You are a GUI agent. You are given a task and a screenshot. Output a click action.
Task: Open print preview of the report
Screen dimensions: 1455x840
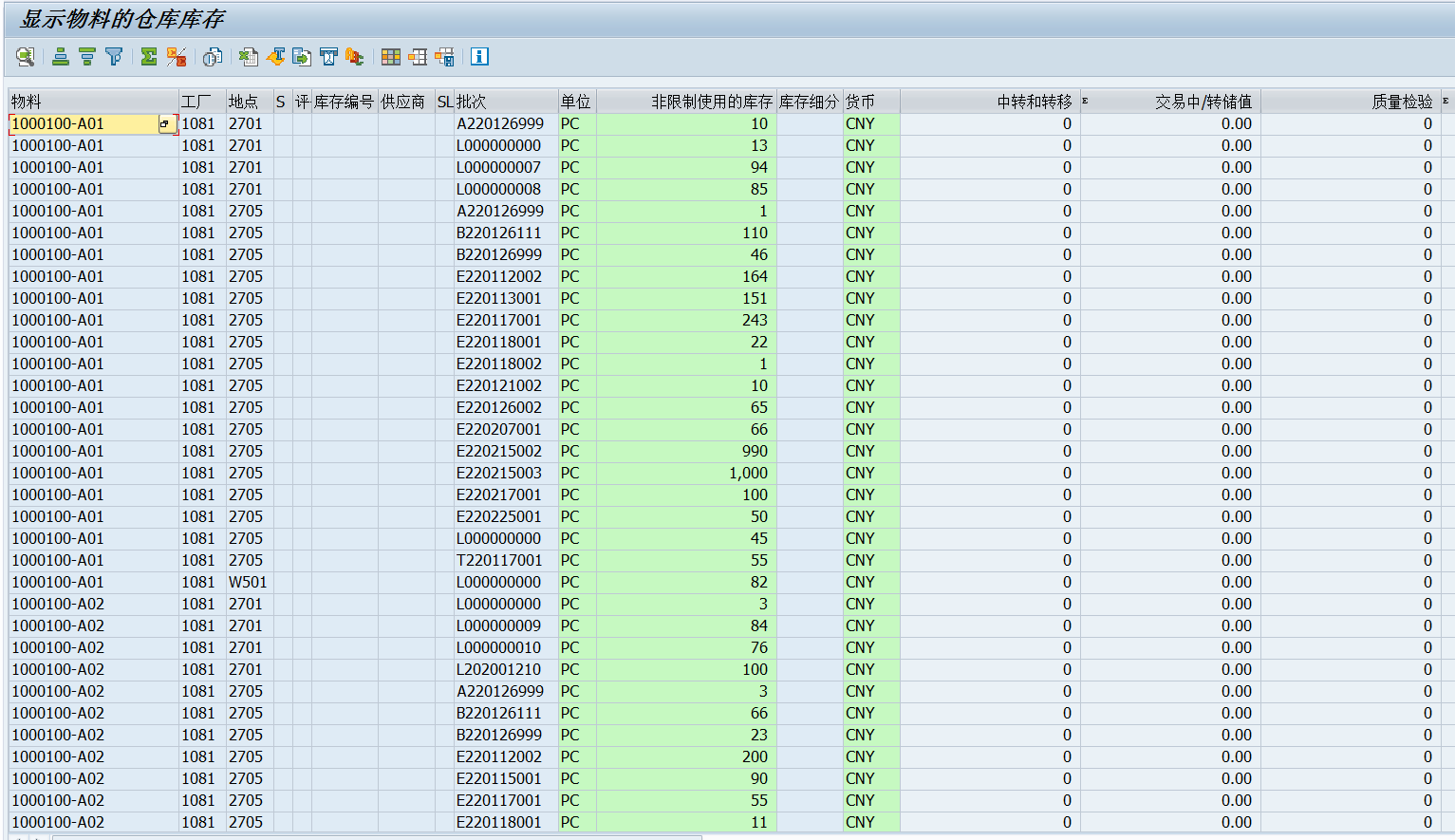tap(212, 56)
